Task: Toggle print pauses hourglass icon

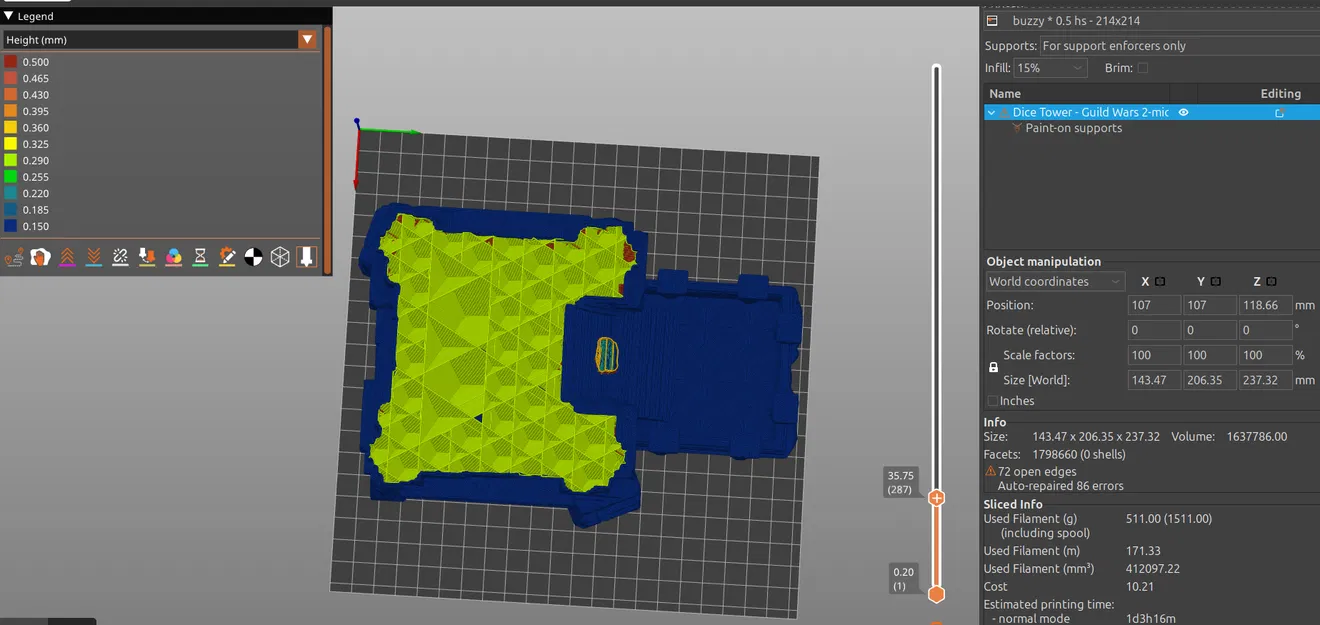Action: click(x=200, y=257)
